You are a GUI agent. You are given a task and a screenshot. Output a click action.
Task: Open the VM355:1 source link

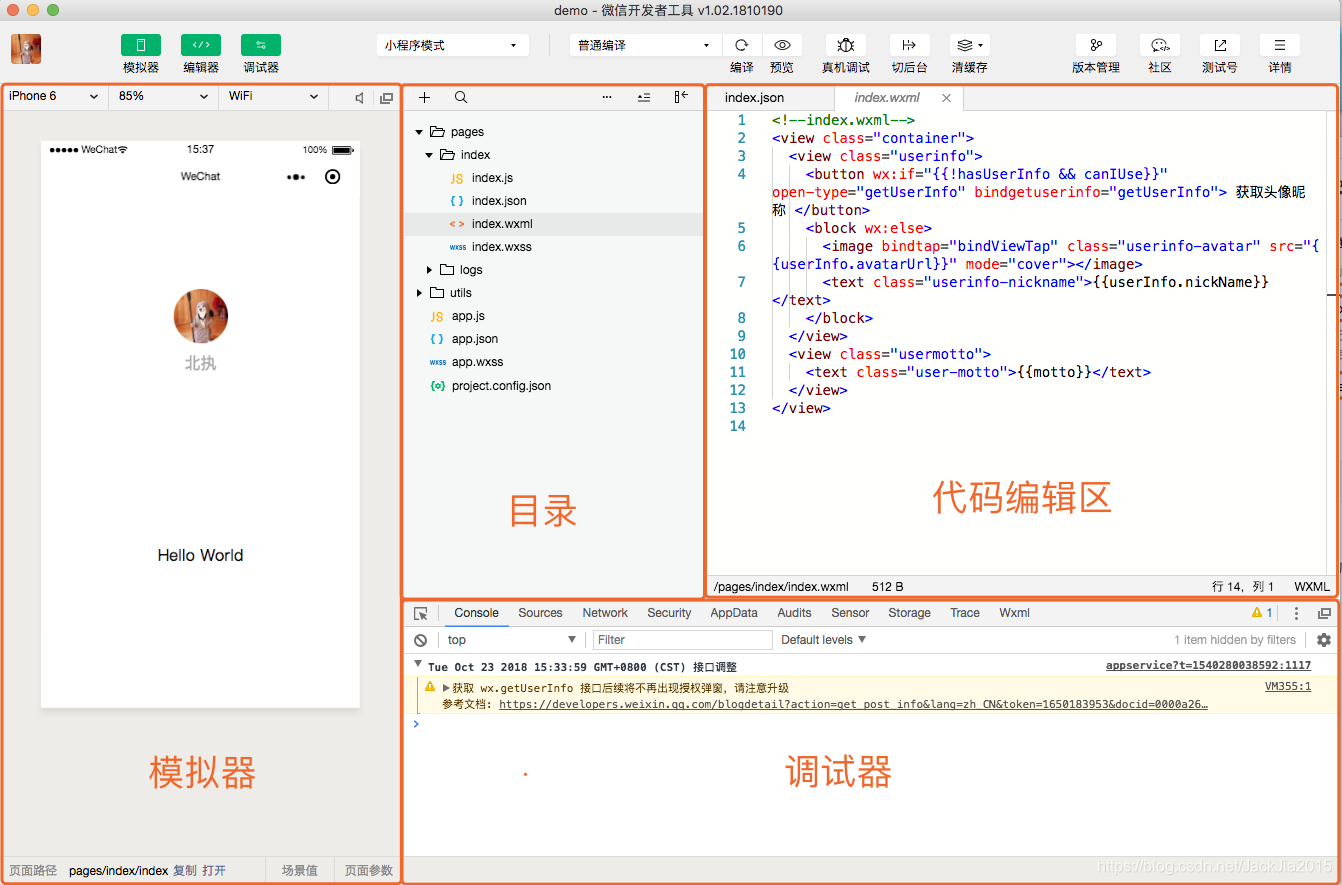1288,687
